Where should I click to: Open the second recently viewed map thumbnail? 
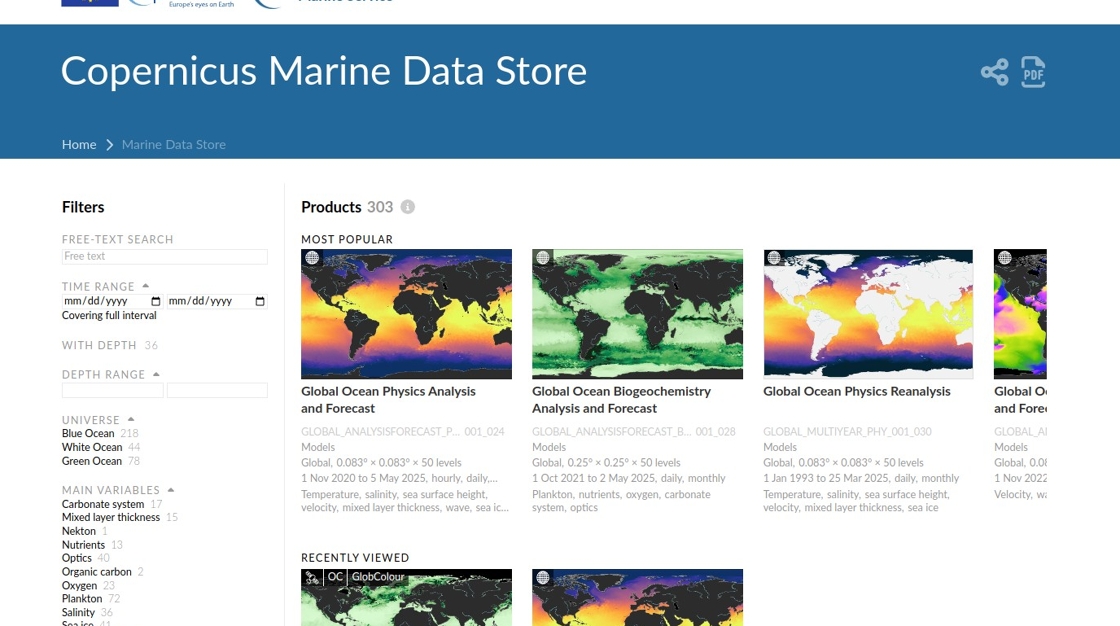point(637,597)
